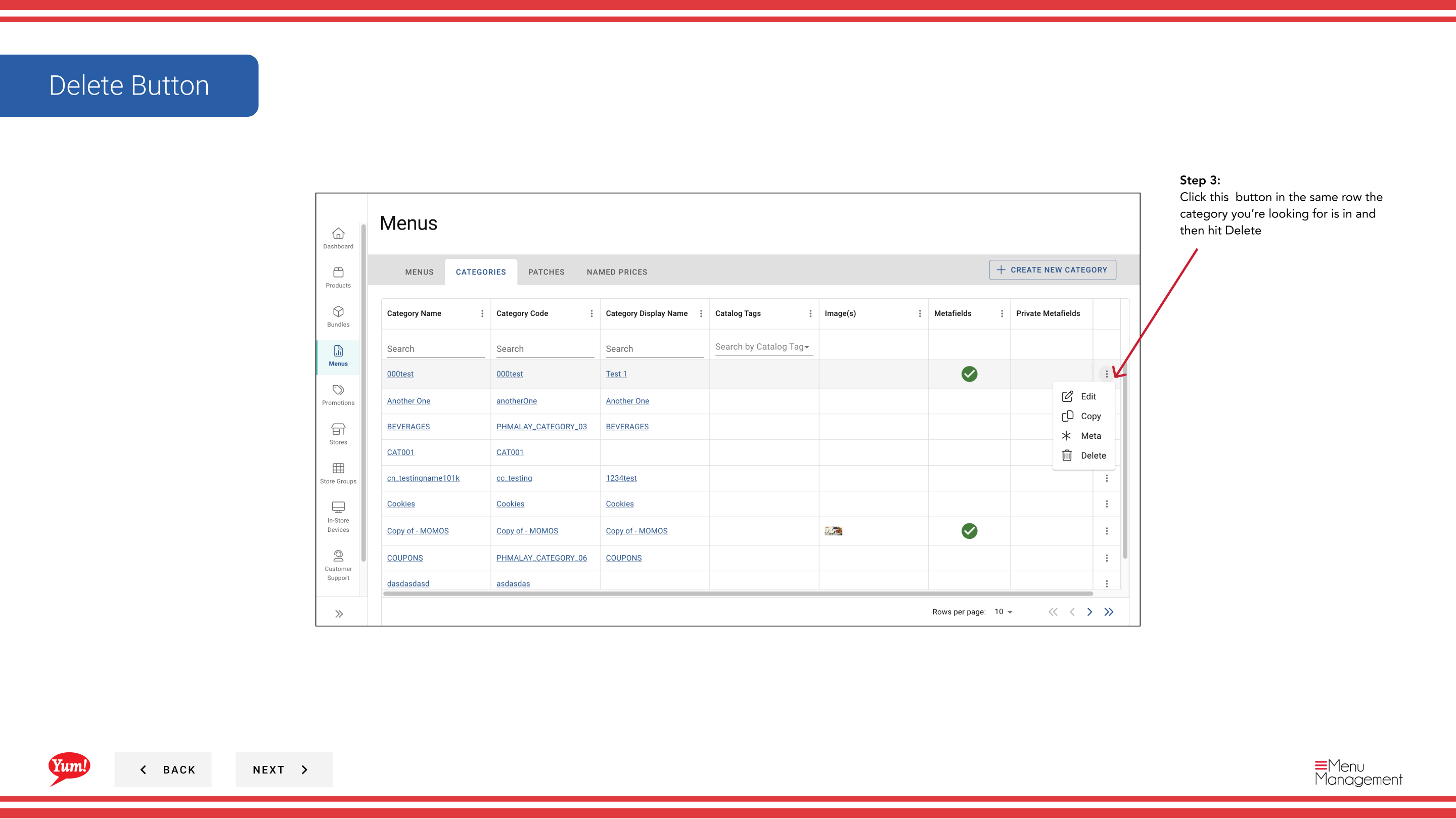Go to the next table page
Viewport: 1456px width, 819px height.
1089,612
